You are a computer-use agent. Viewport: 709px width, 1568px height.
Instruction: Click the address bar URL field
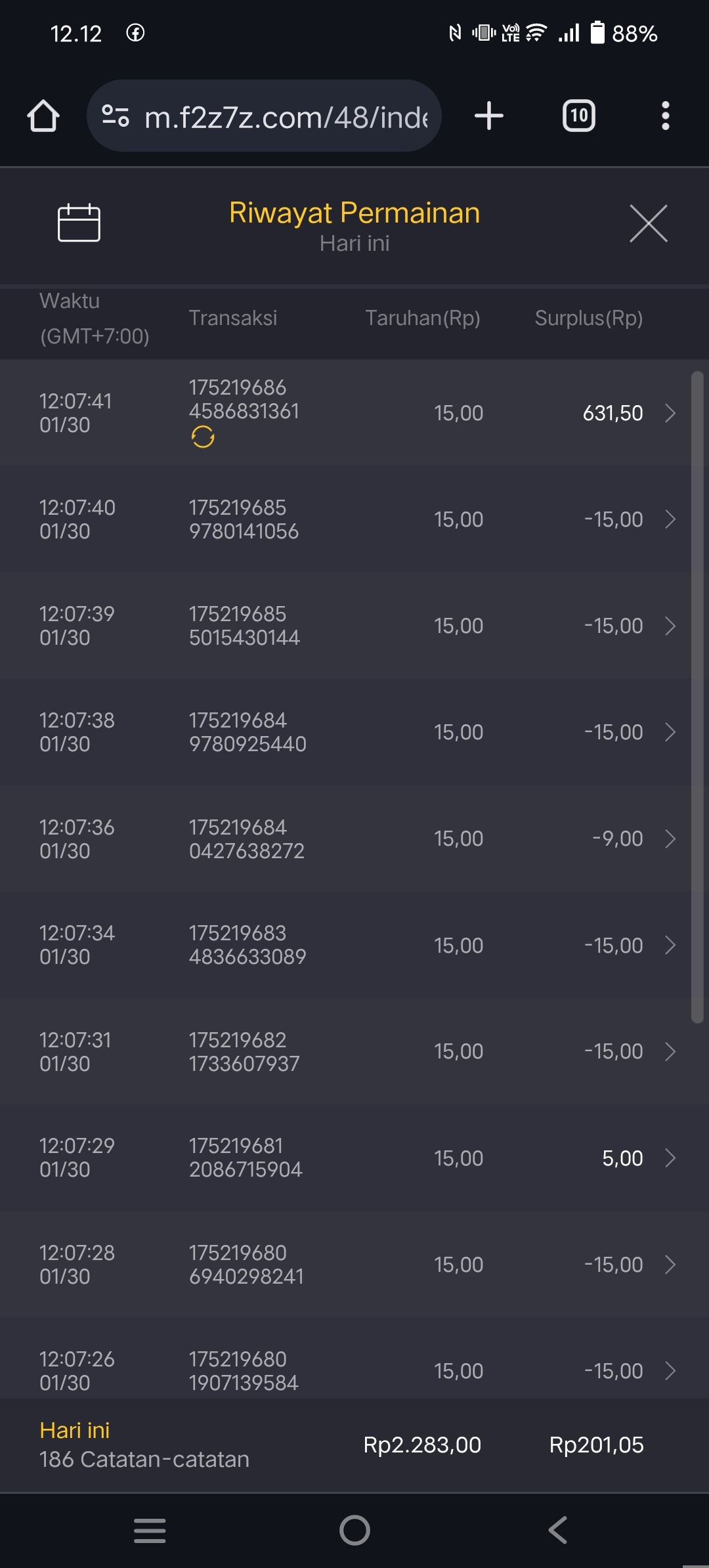(286, 118)
